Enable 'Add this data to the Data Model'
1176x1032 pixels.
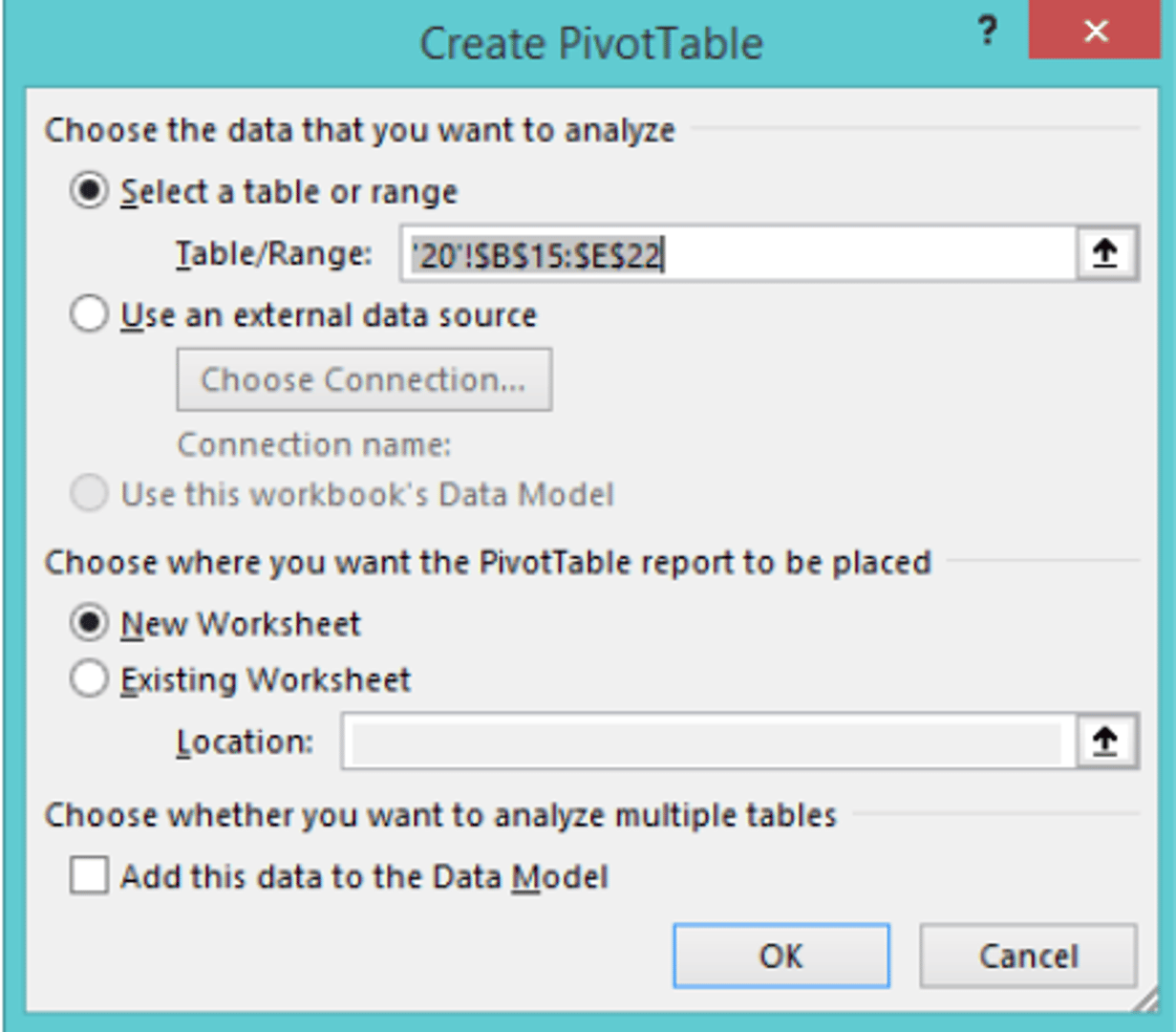[88, 874]
